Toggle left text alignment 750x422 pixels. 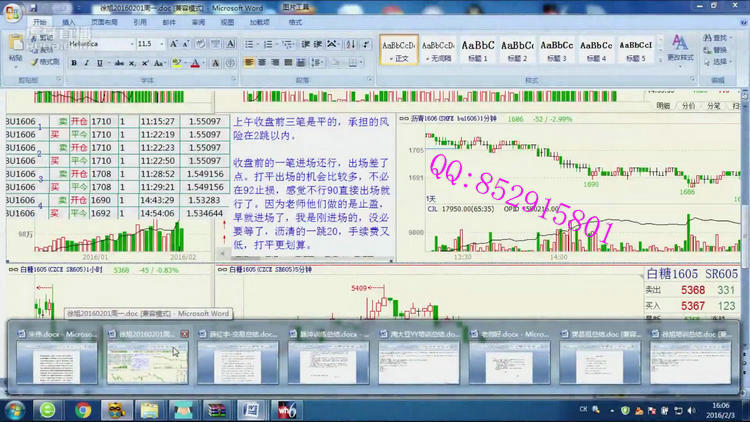pyautogui.click(x=250, y=63)
